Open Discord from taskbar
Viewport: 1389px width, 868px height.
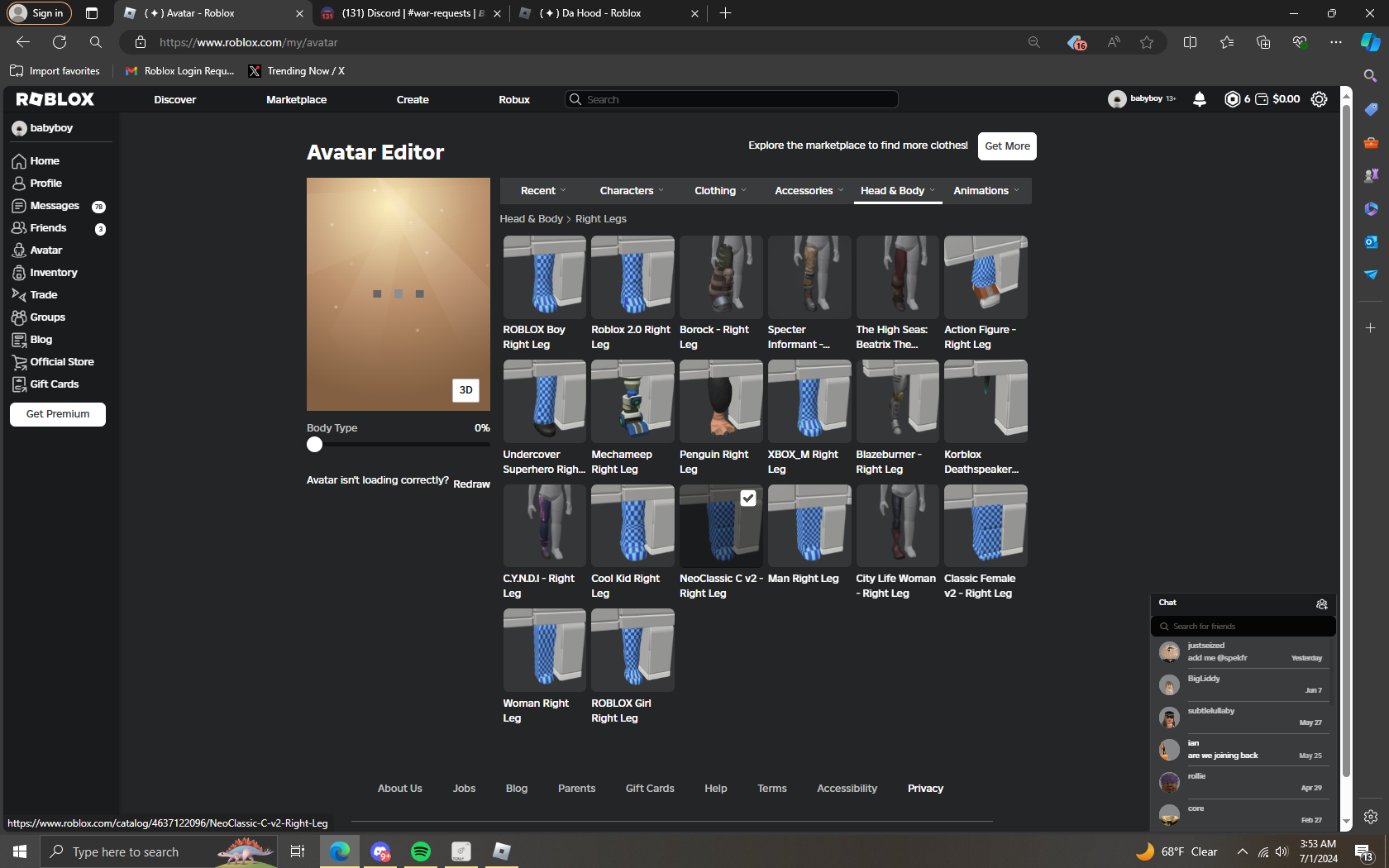[x=380, y=851]
